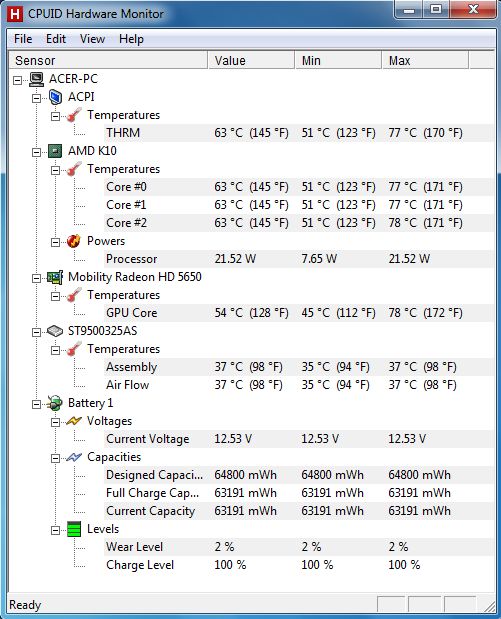Collapse the Mobility Radeon HD 5650 node

tap(36, 278)
